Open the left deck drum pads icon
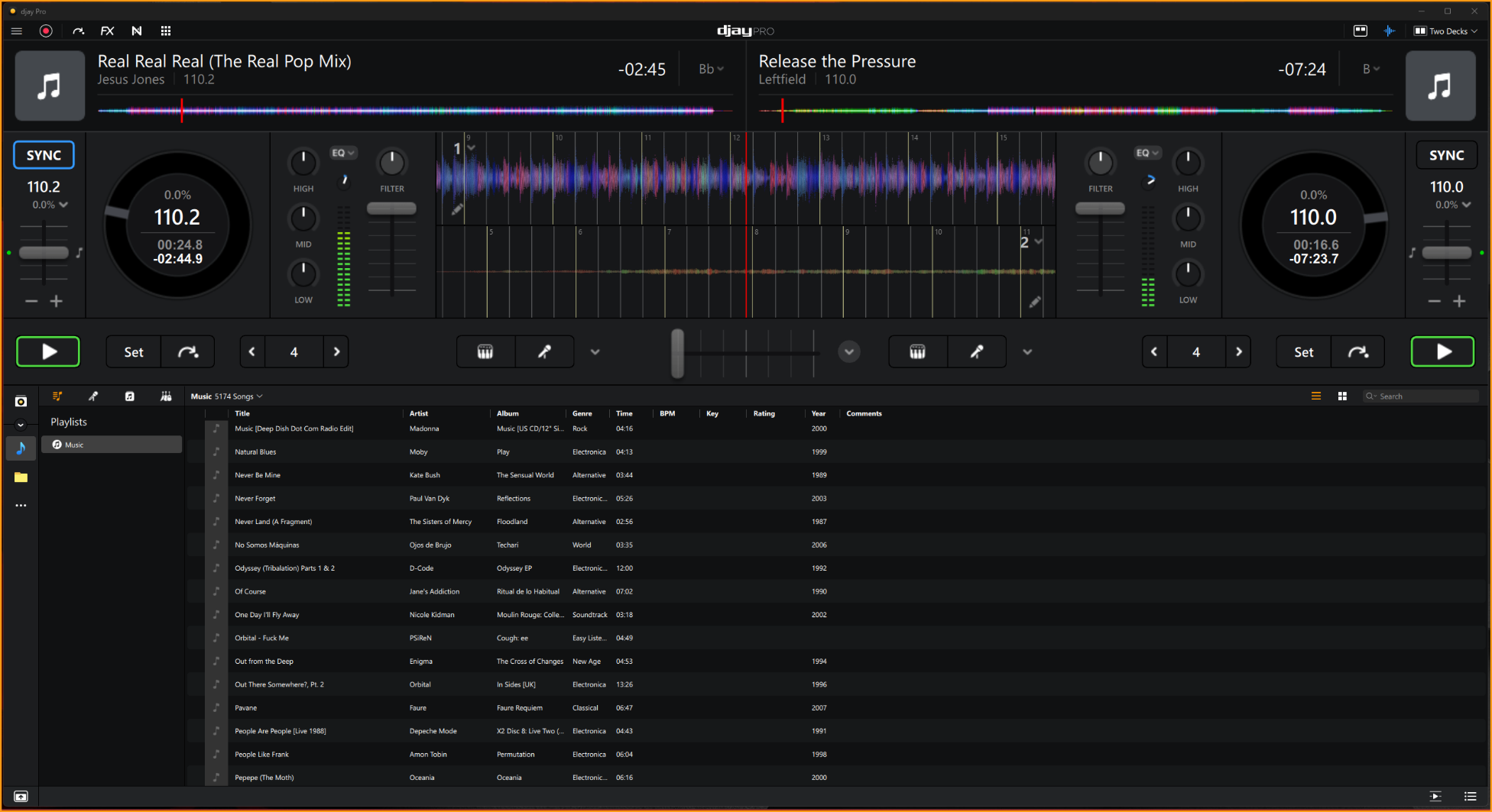The height and width of the screenshot is (812, 1492). pyautogui.click(x=485, y=352)
